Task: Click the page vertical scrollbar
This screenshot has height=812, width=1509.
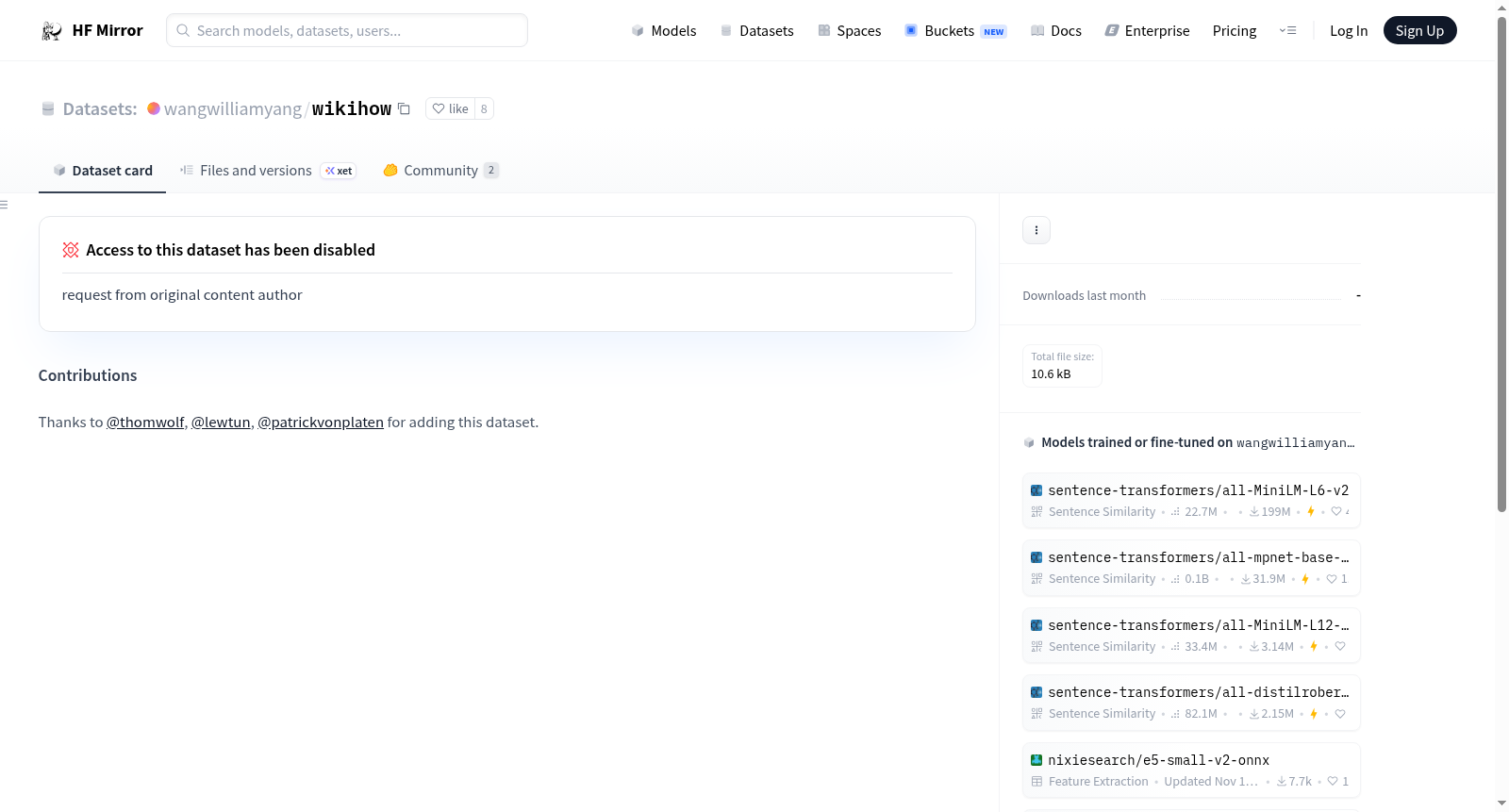Action: pyautogui.click(x=1502, y=264)
